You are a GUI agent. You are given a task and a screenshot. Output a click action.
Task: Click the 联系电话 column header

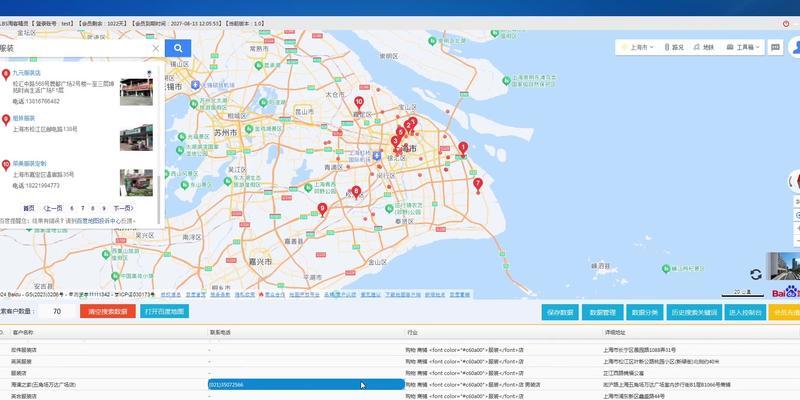(x=220, y=332)
